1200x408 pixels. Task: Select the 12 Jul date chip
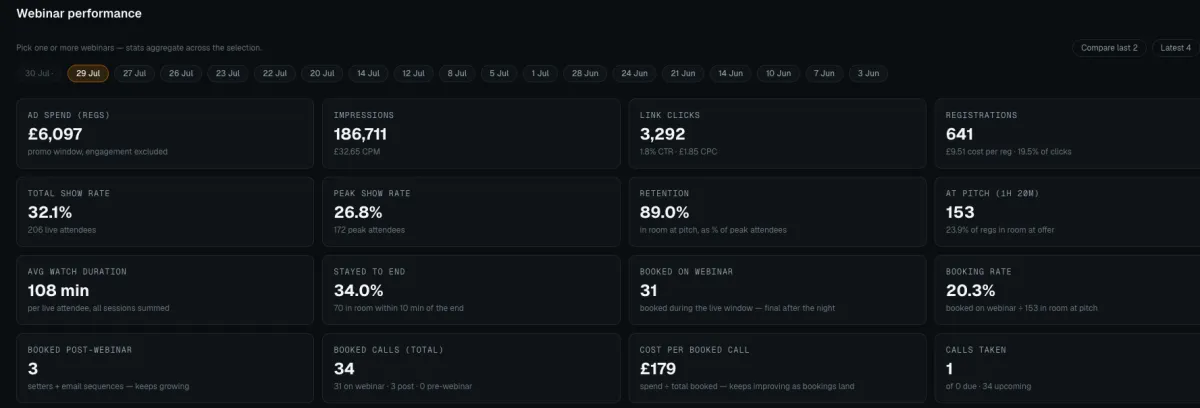point(413,73)
